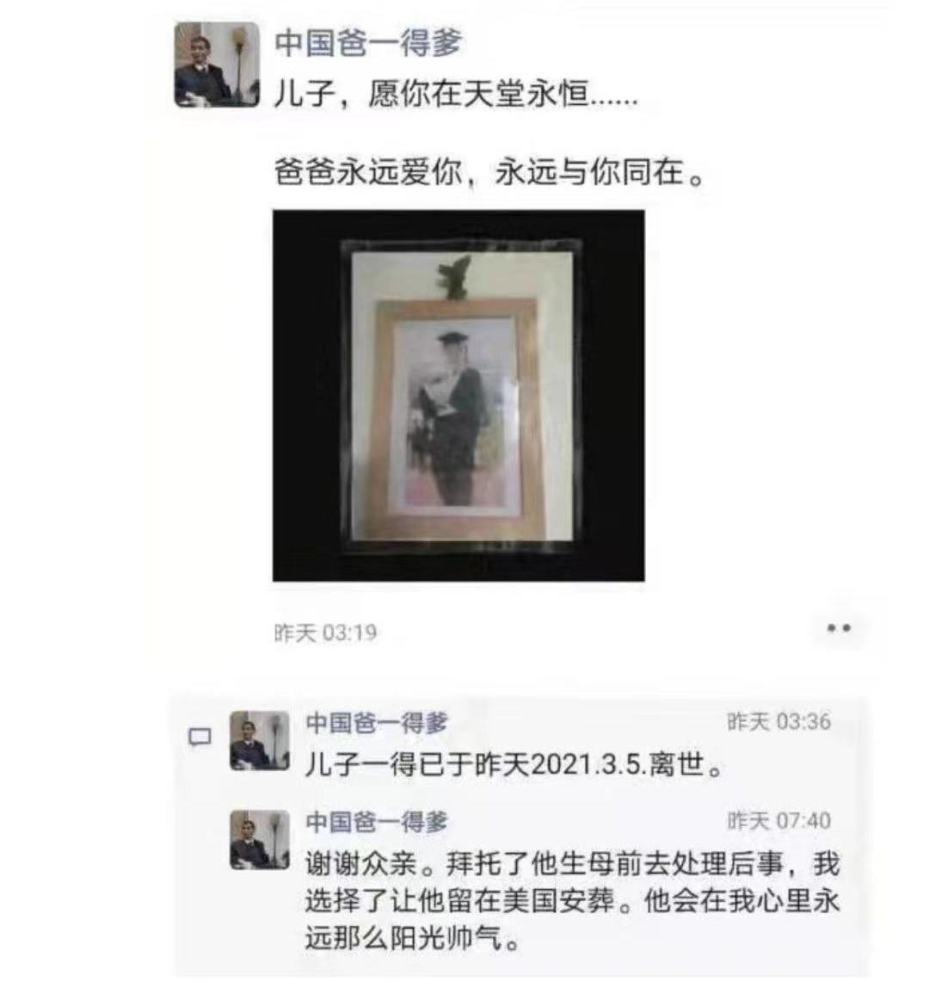This screenshot has height=1000, width=929.
Task: Tap the 昨天 07:40 comment timestamp
Action: (779, 821)
